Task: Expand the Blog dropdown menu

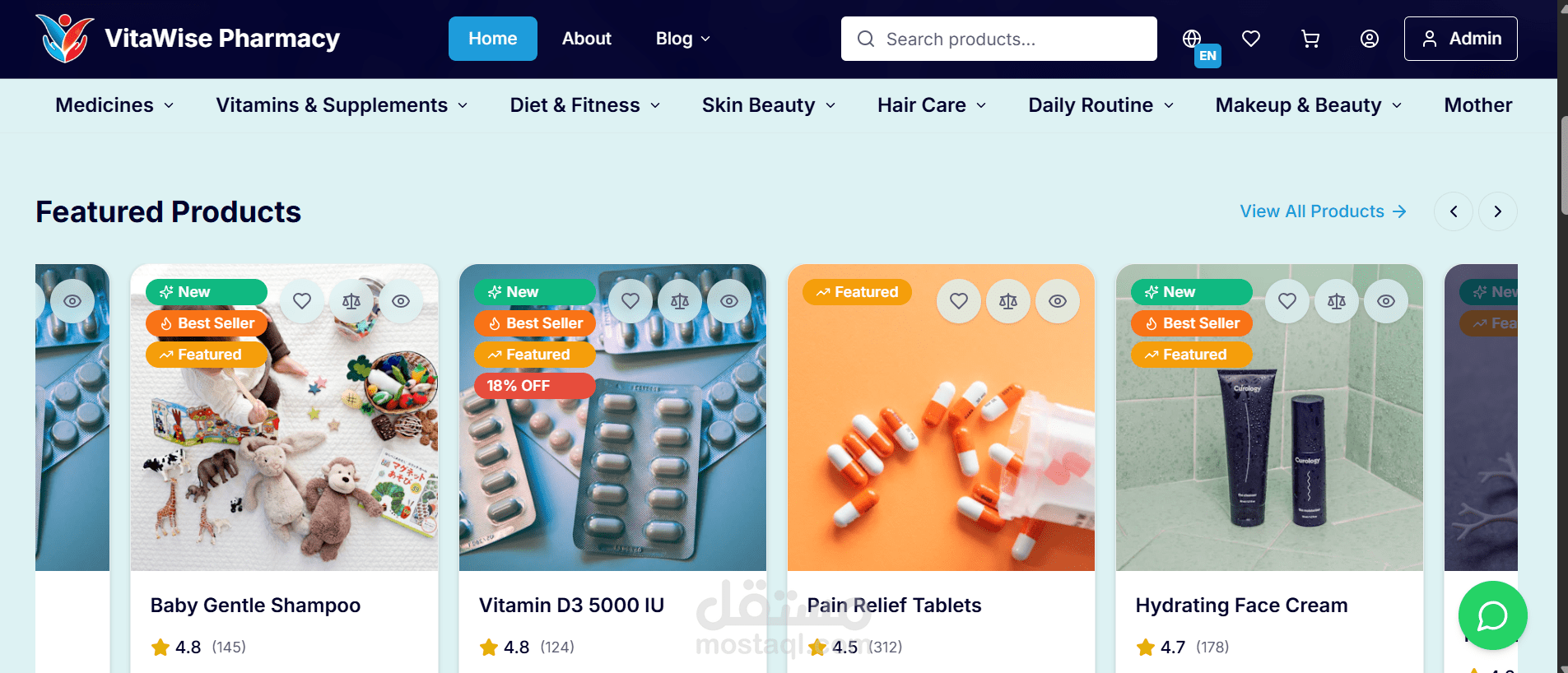Action: click(682, 39)
